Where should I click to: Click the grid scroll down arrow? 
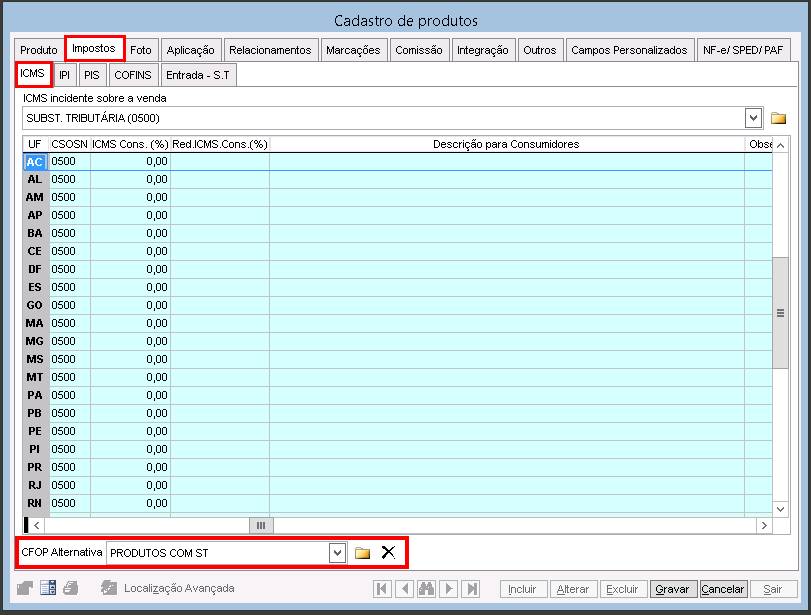pos(780,509)
